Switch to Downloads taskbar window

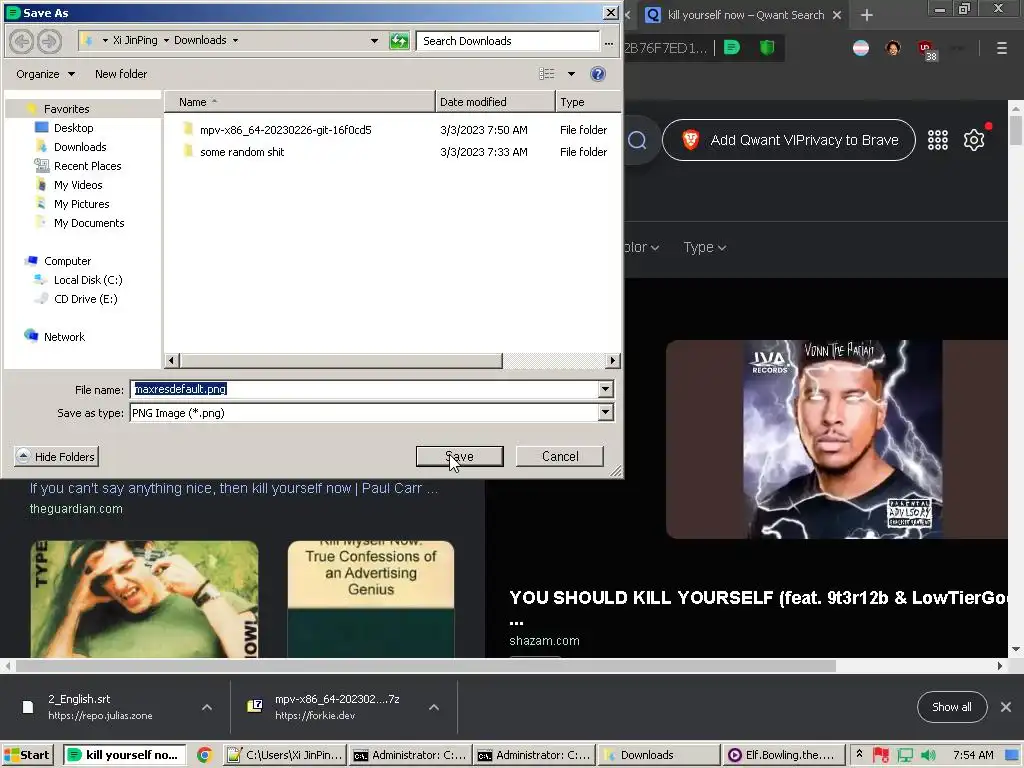(x=658, y=755)
